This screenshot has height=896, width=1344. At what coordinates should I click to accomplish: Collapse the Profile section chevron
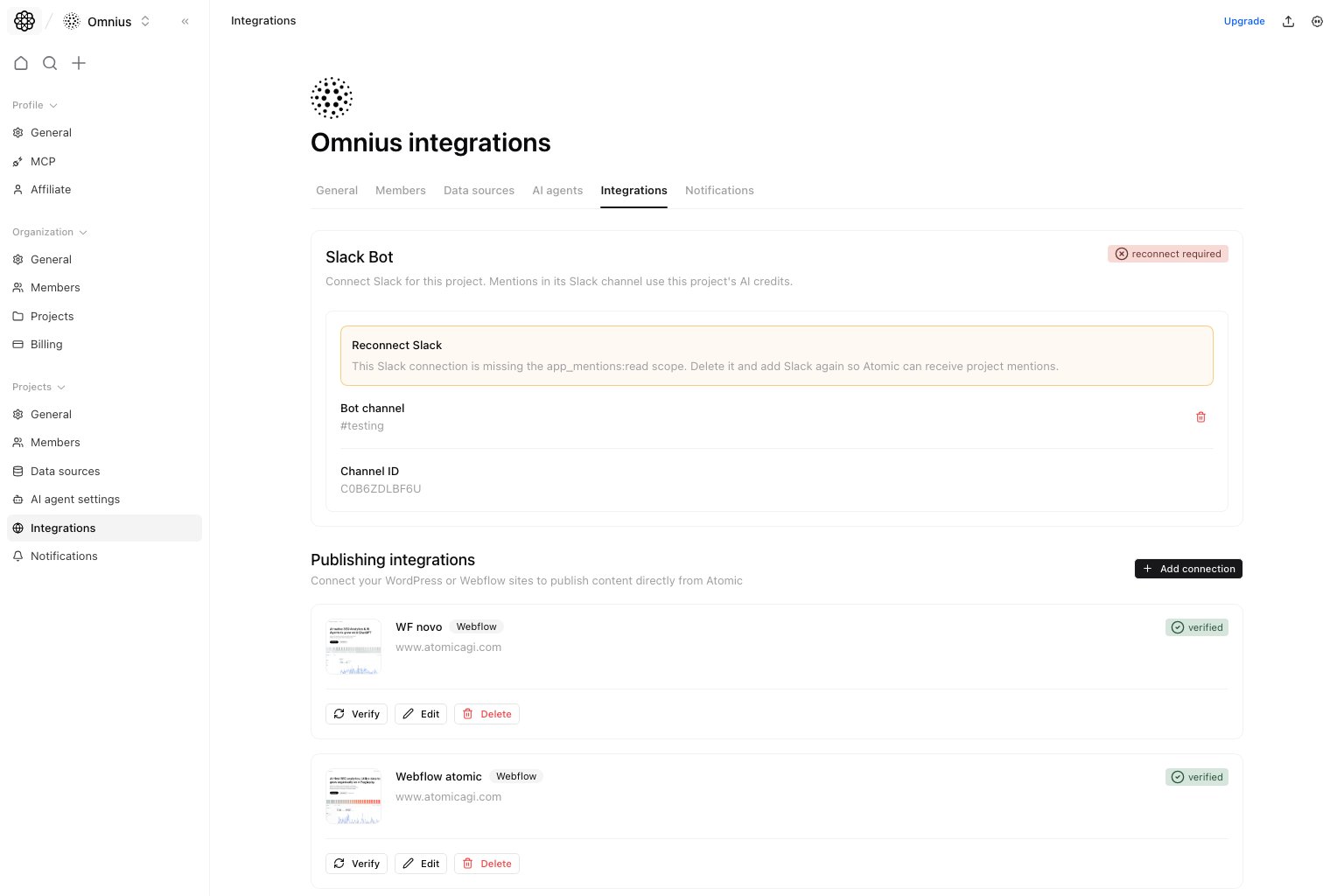pos(53,106)
